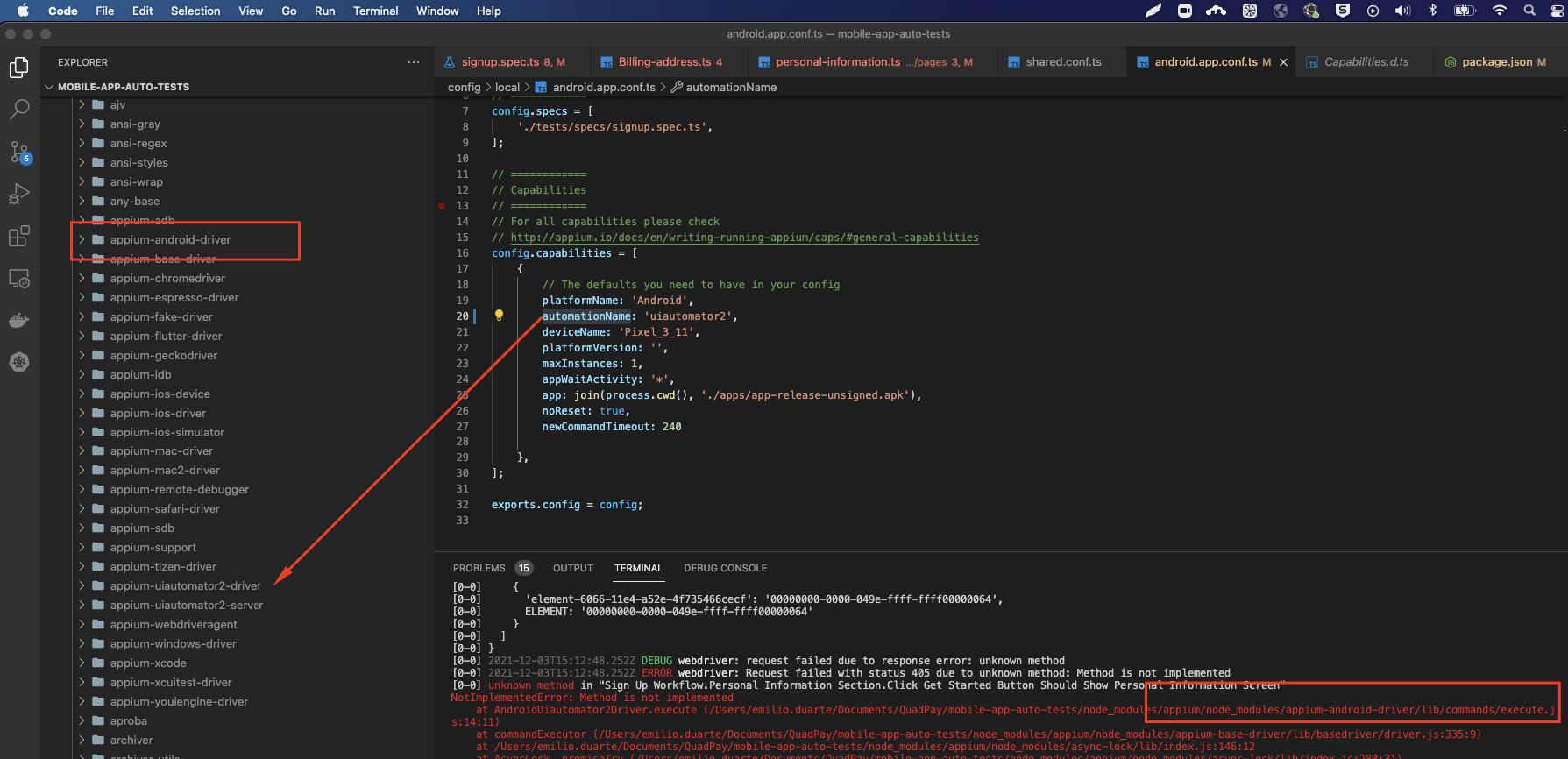Viewport: 1568px width, 759px height.
Task: Click the Apple menu icon
Action: [23, 11]
